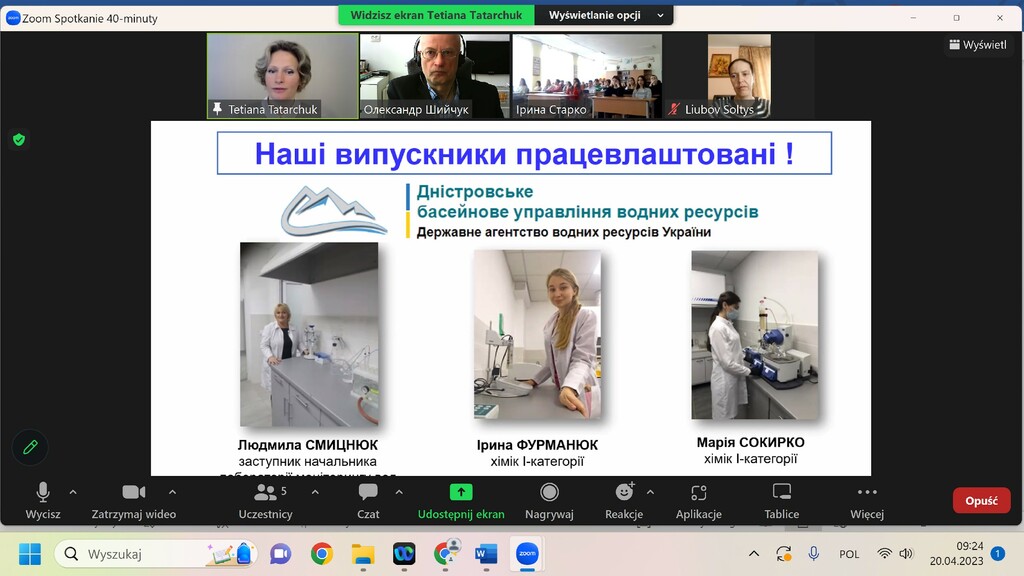Open Windows Start menu
Viewport: 1024px width, 576px height.
coord(29,554)
